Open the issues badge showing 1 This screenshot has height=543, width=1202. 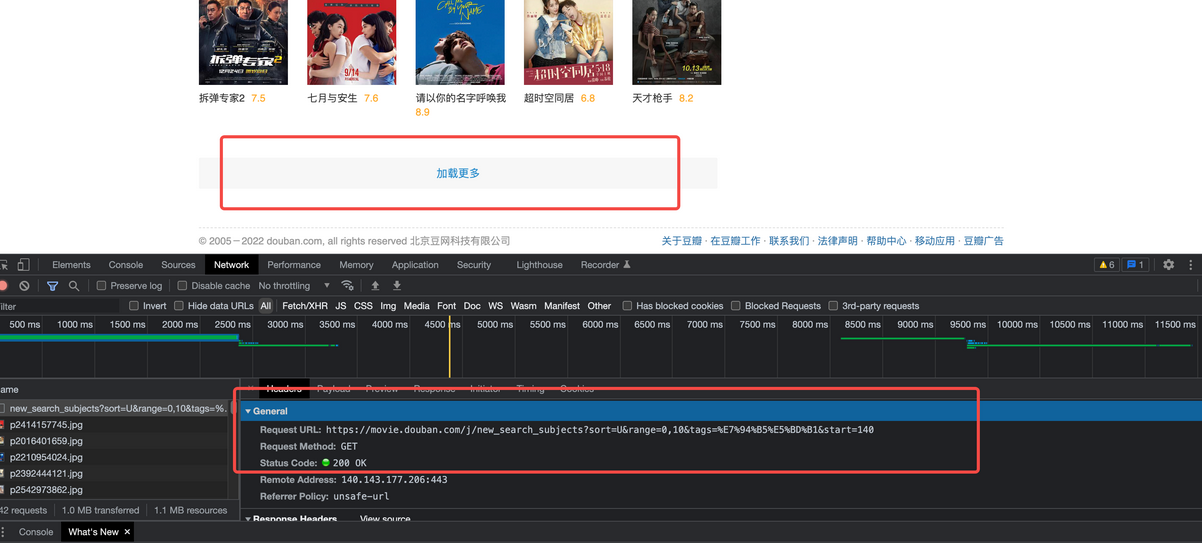[x=1135, y=265]
